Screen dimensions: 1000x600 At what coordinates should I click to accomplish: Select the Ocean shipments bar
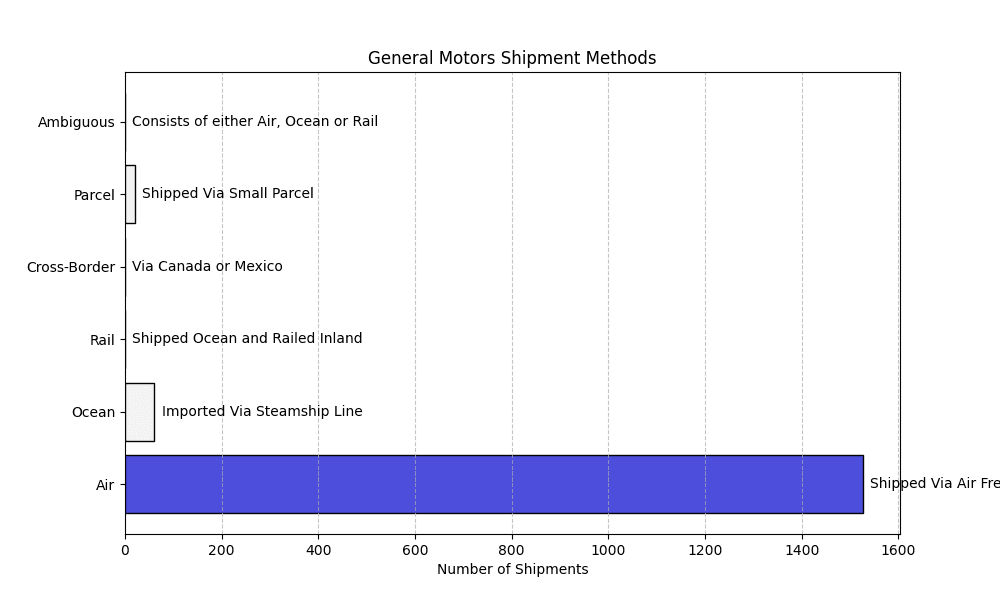[x=140, y=412]
